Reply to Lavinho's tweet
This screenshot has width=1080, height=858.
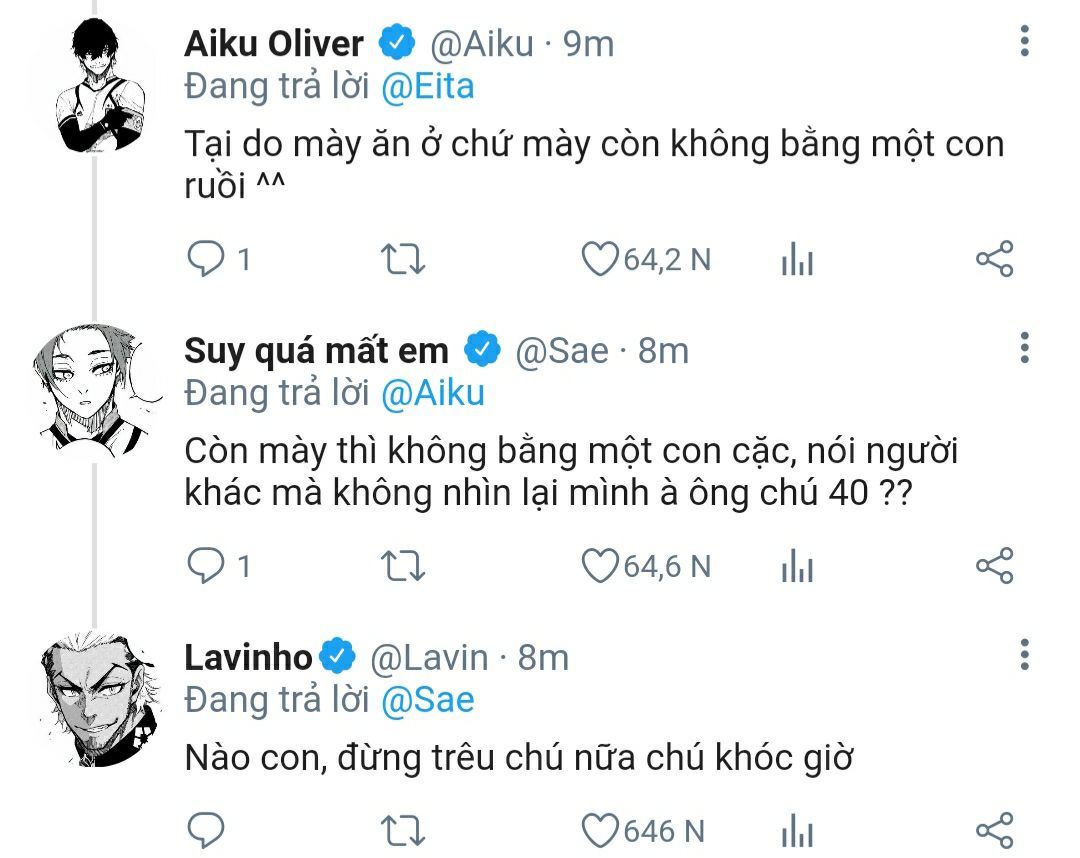click(206, 830)
